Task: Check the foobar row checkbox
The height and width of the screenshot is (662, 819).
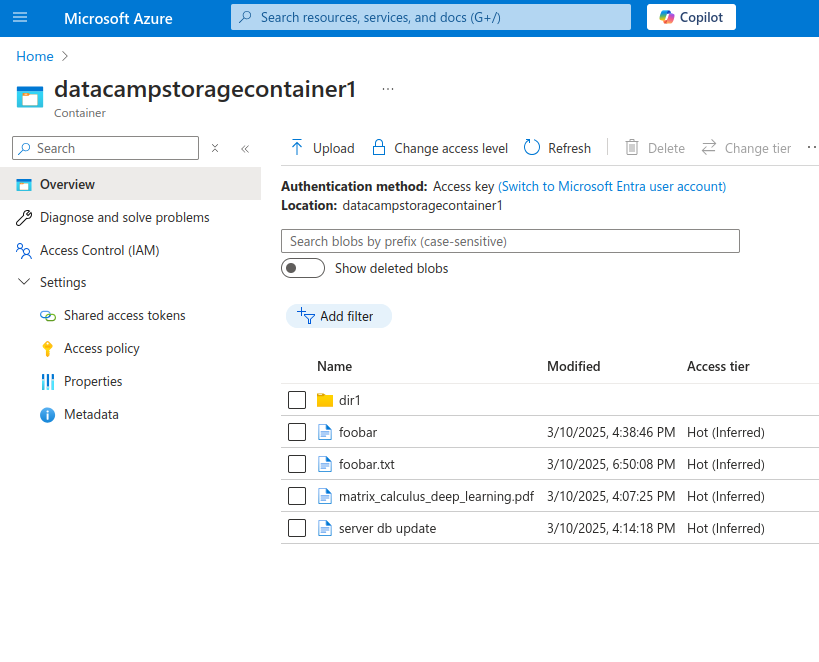Action: [x=297, y=432]
